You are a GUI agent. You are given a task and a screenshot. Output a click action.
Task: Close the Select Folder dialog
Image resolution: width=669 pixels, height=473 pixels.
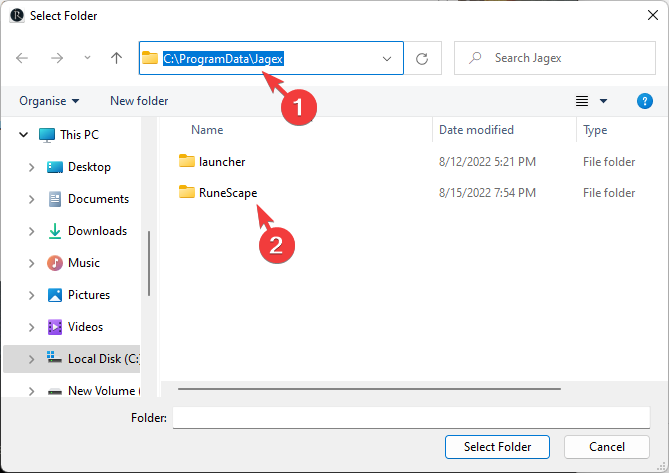tap(652, 15)
